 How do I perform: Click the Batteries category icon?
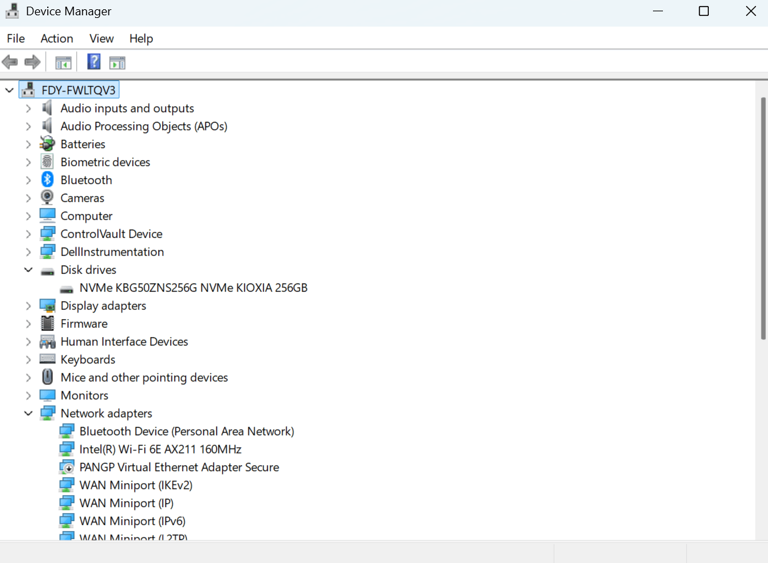pos(47,144)
